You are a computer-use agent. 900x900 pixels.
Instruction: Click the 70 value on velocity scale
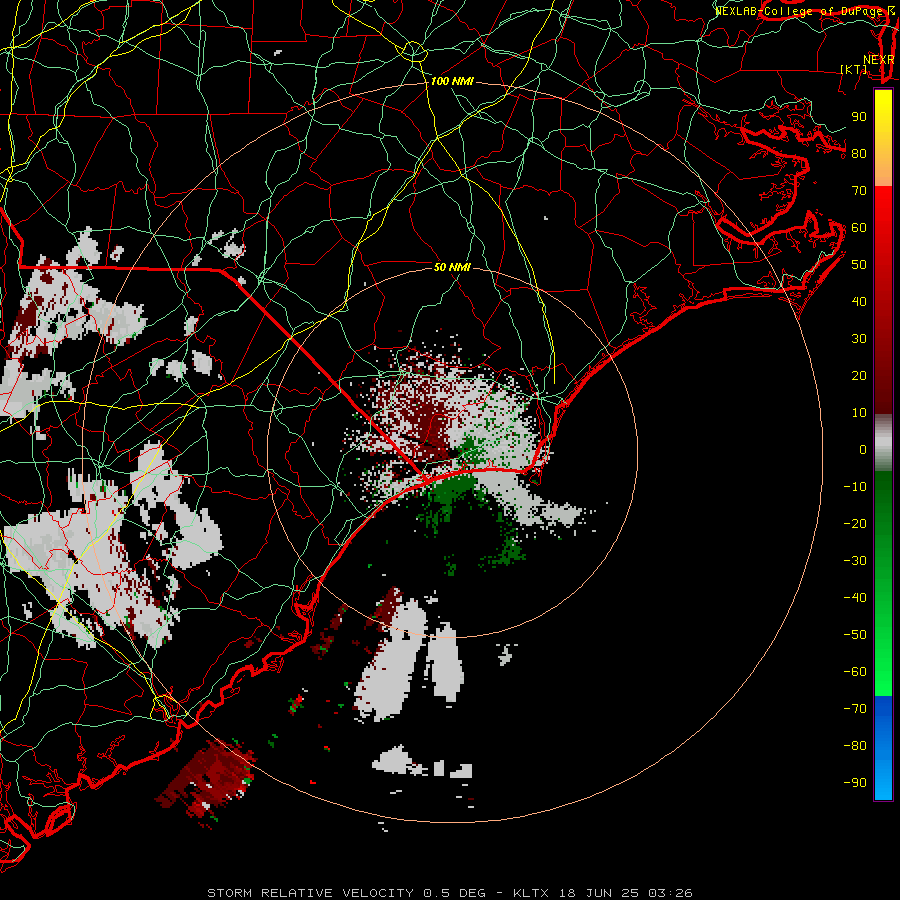(x=859, y=191)
